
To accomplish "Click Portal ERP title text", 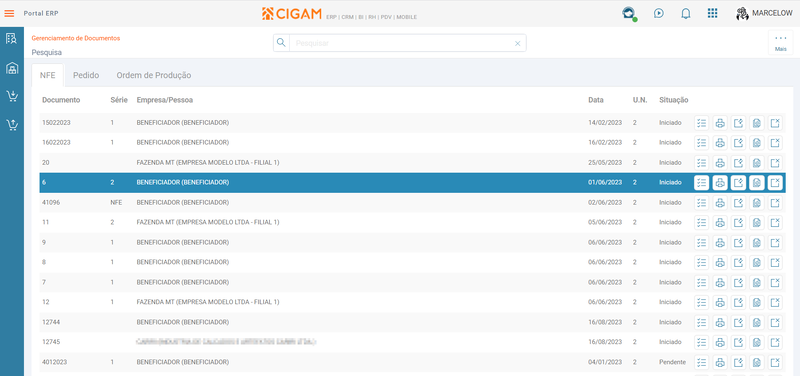I will point(41,13).
